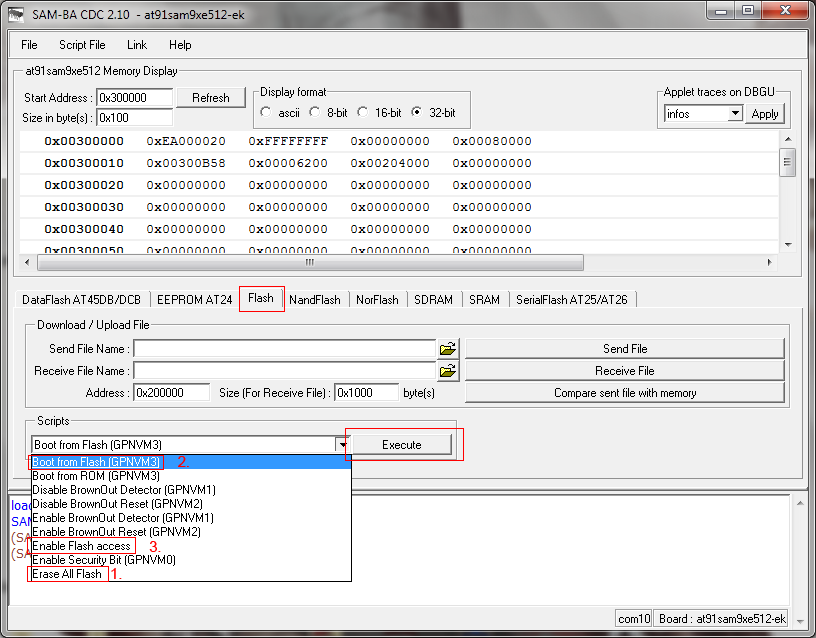Choose Enable Flash access script
Image resolution: width=816 pixels, height=638 pixels.
(191, 546)
